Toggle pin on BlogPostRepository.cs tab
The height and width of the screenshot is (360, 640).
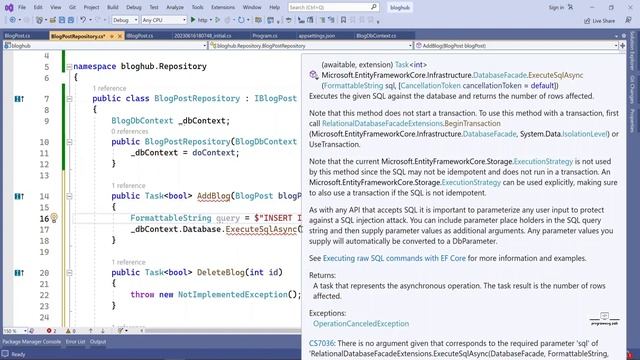coord(111,36)
